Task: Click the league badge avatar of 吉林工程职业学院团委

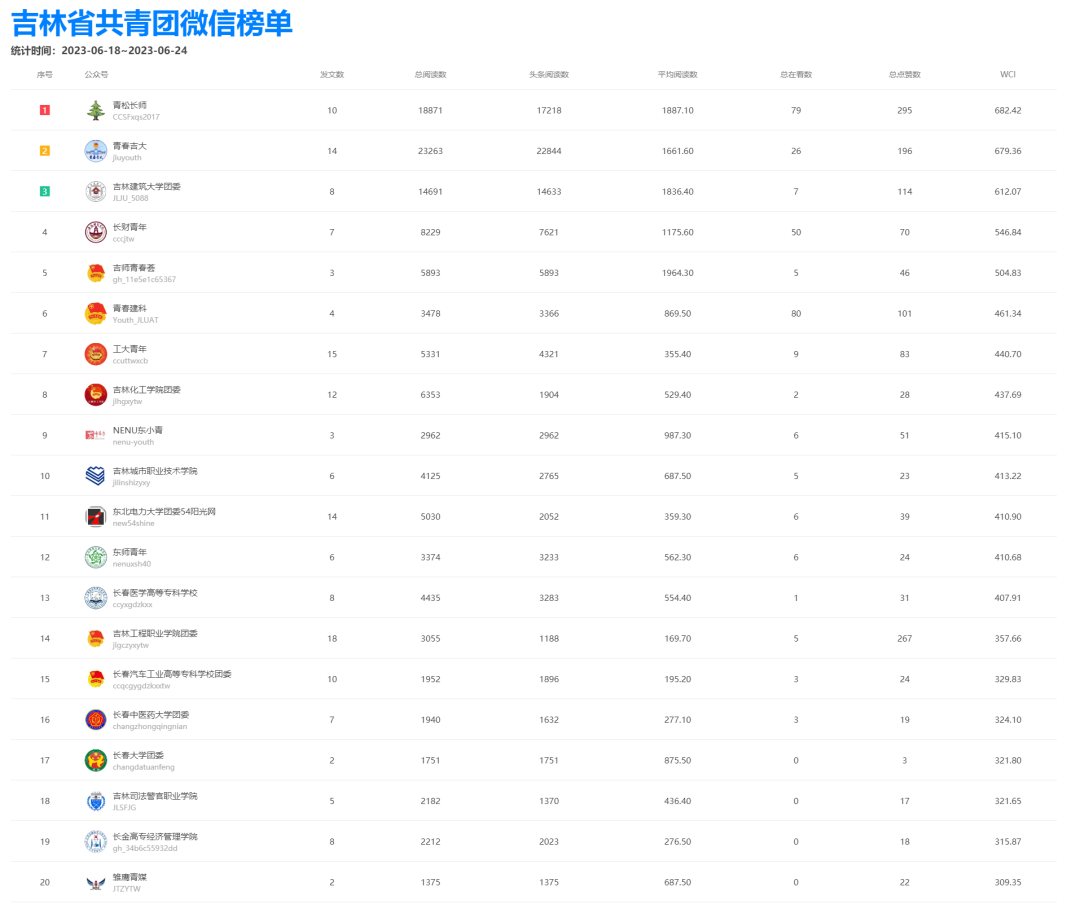Action: pyautogui.click(x=96, y=638)
